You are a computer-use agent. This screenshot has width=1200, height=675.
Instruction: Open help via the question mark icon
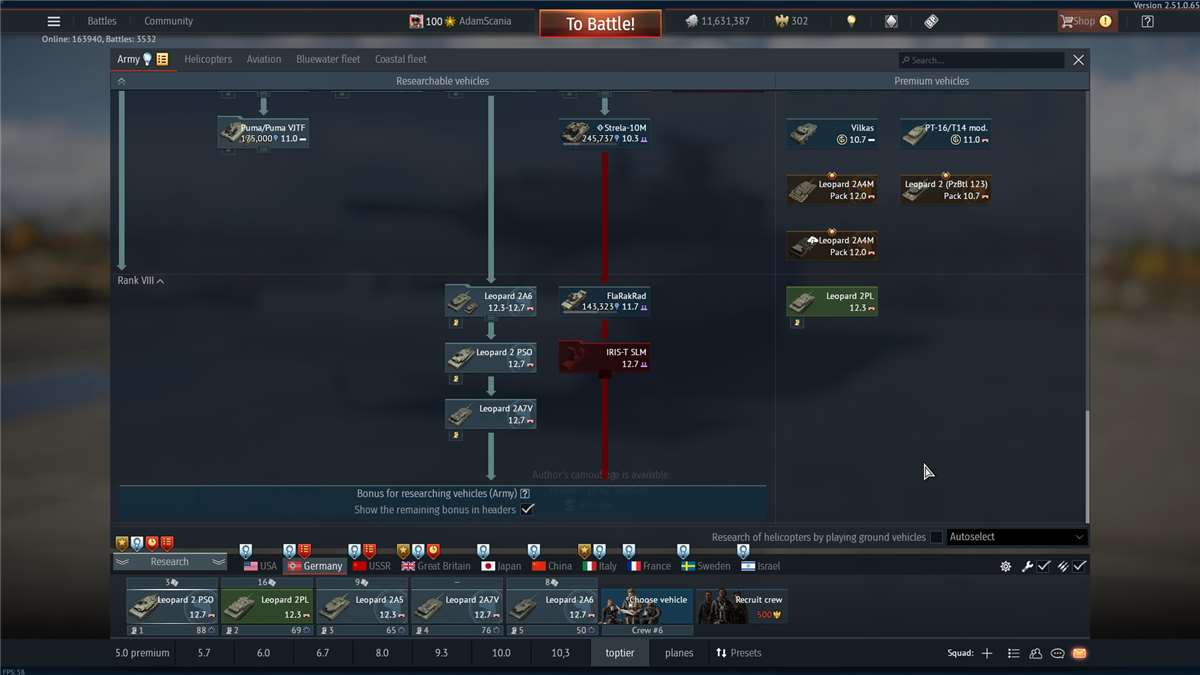click(1146, 21)
